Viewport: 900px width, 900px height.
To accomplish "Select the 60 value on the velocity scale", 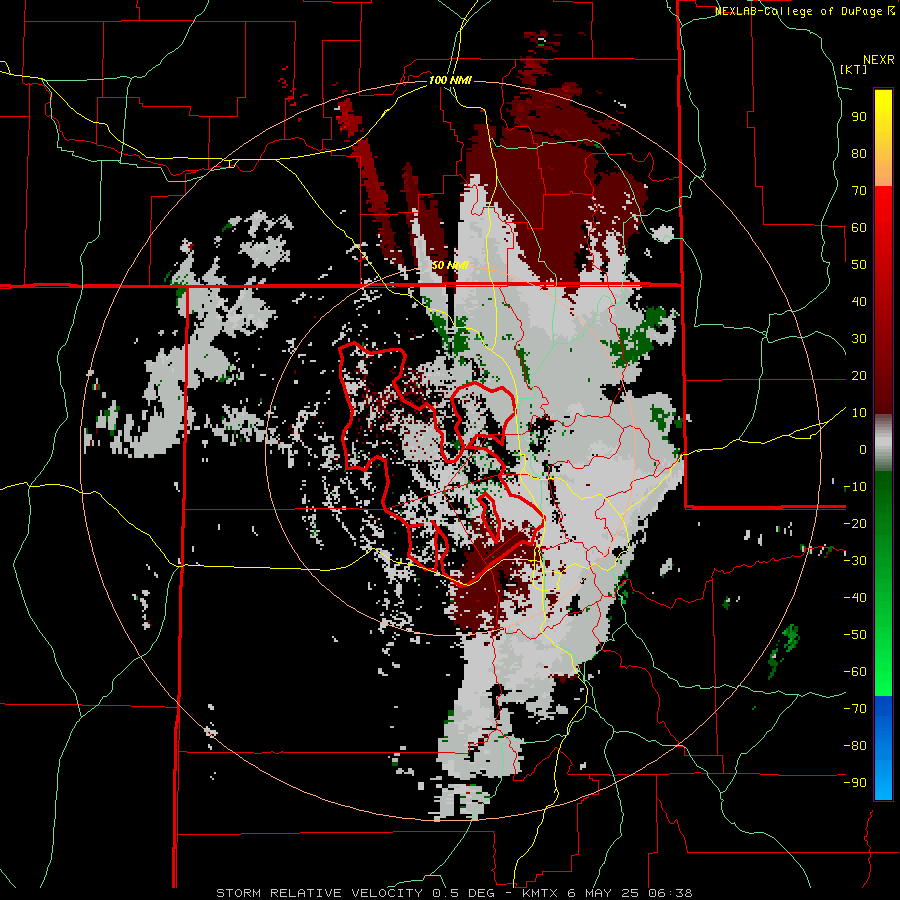I will [x=859, y=228].
